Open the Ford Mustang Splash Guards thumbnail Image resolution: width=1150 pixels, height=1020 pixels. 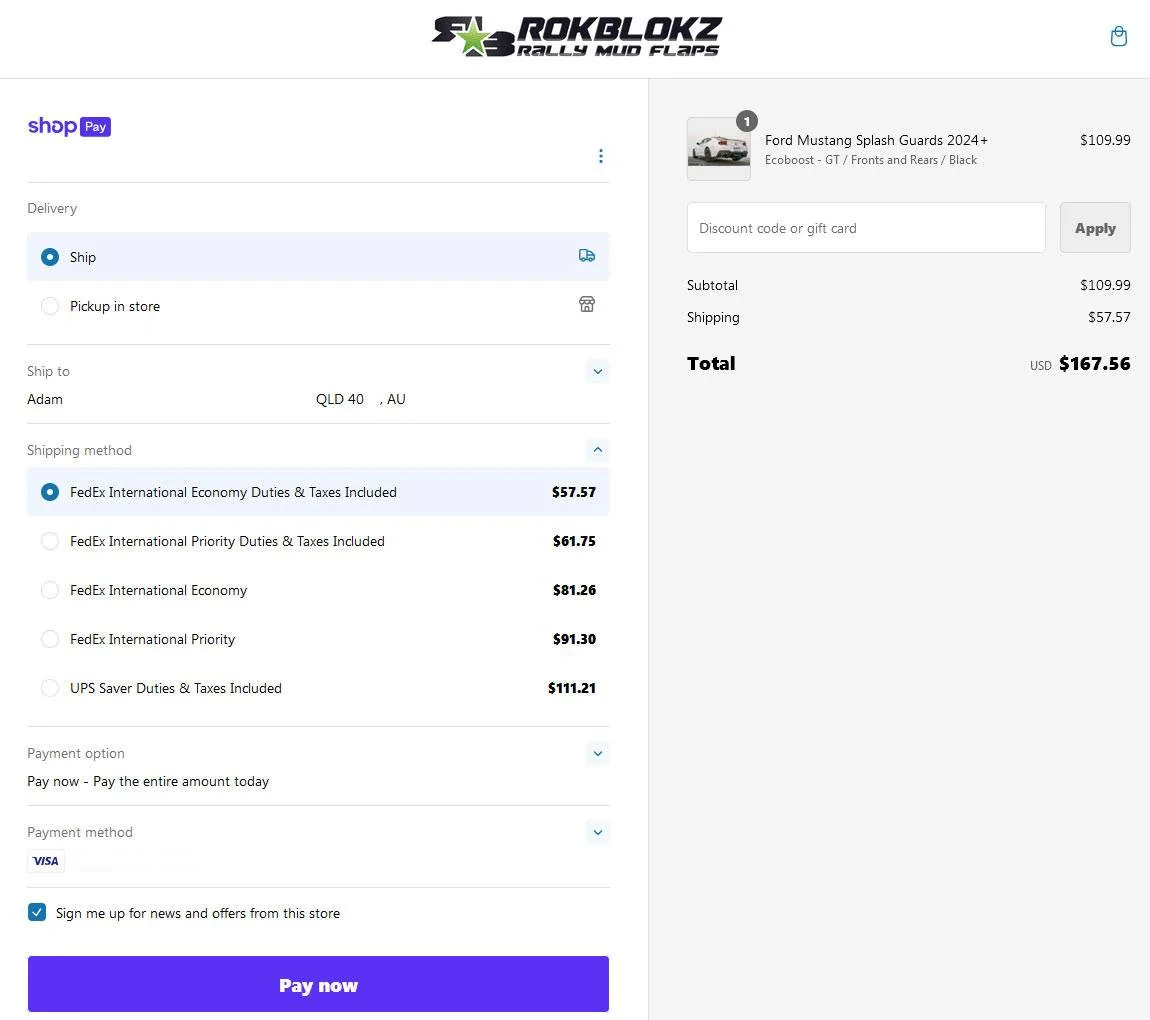pos(719,149)
